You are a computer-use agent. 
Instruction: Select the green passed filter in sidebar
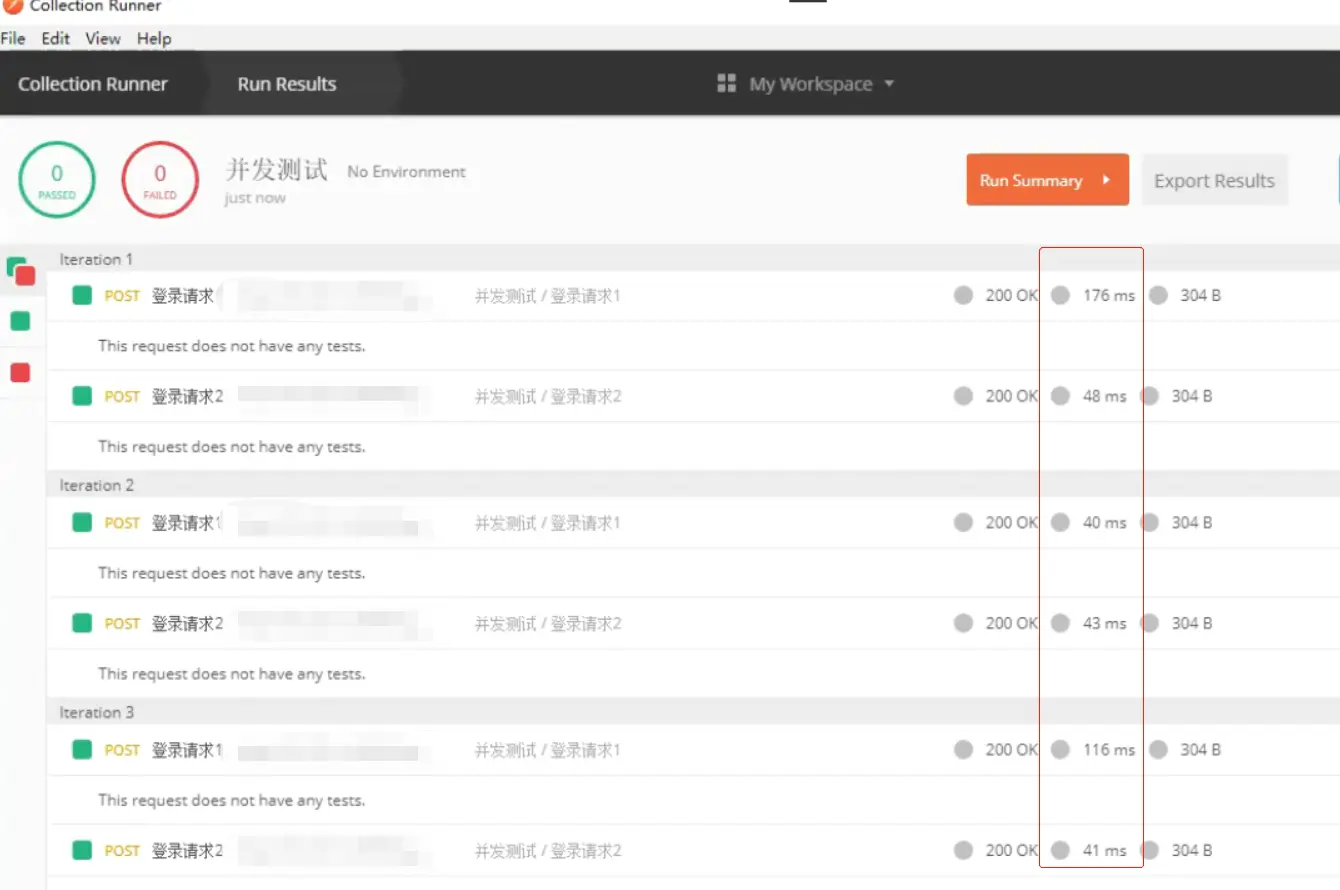coord(20,321)
